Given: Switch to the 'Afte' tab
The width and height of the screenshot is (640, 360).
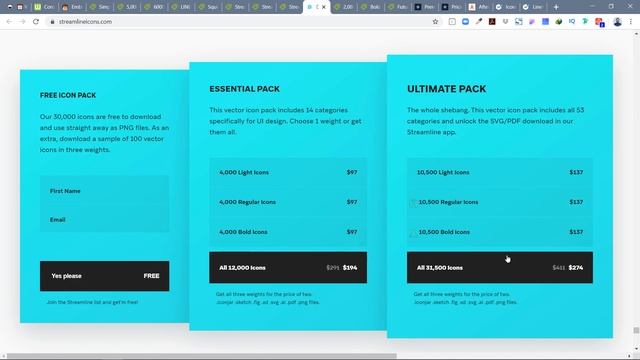Looking at the screenshot, I should 479,7.
